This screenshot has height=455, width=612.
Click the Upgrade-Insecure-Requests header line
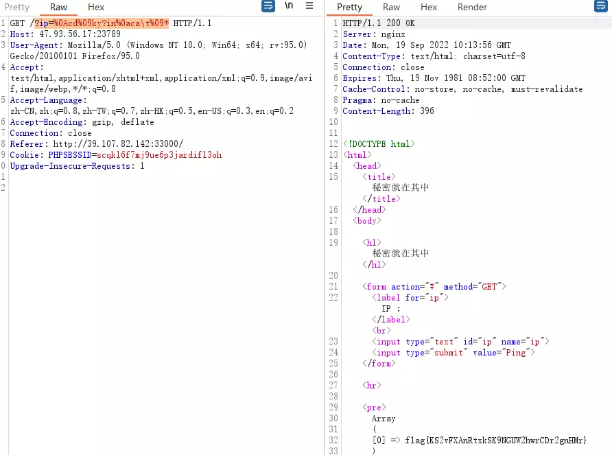pyautogui.click(x=77, y=166)
